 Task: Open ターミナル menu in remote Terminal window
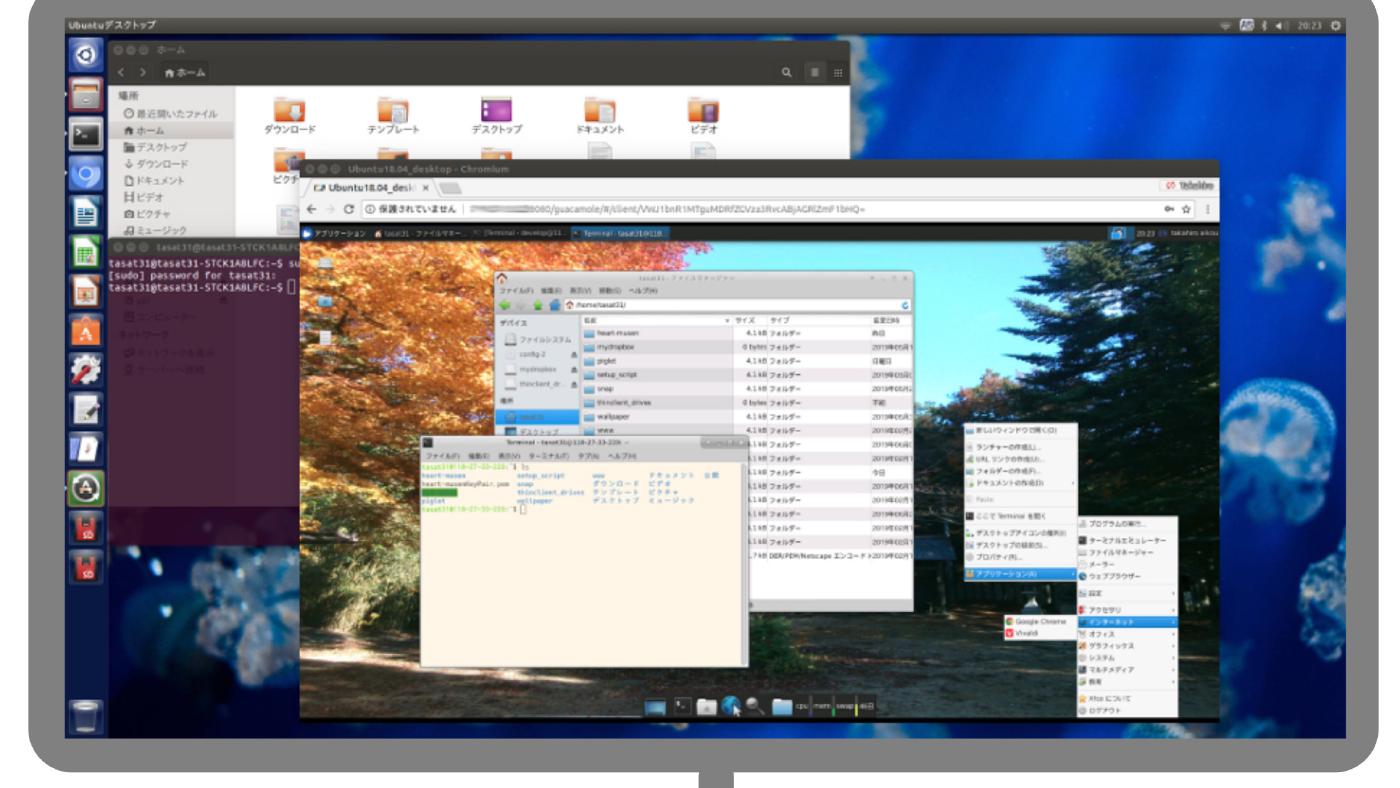pyautogui.click(x=551, y=455)
